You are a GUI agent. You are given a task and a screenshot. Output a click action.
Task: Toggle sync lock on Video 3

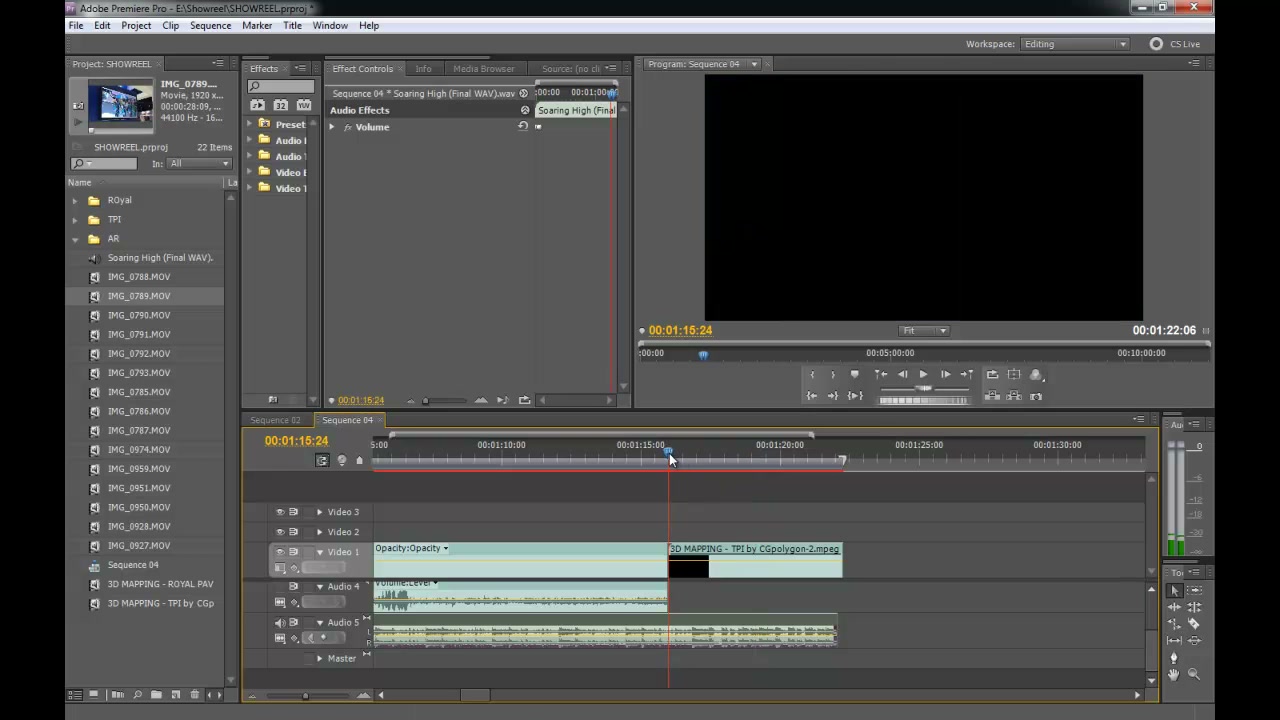tap(293, 512)
